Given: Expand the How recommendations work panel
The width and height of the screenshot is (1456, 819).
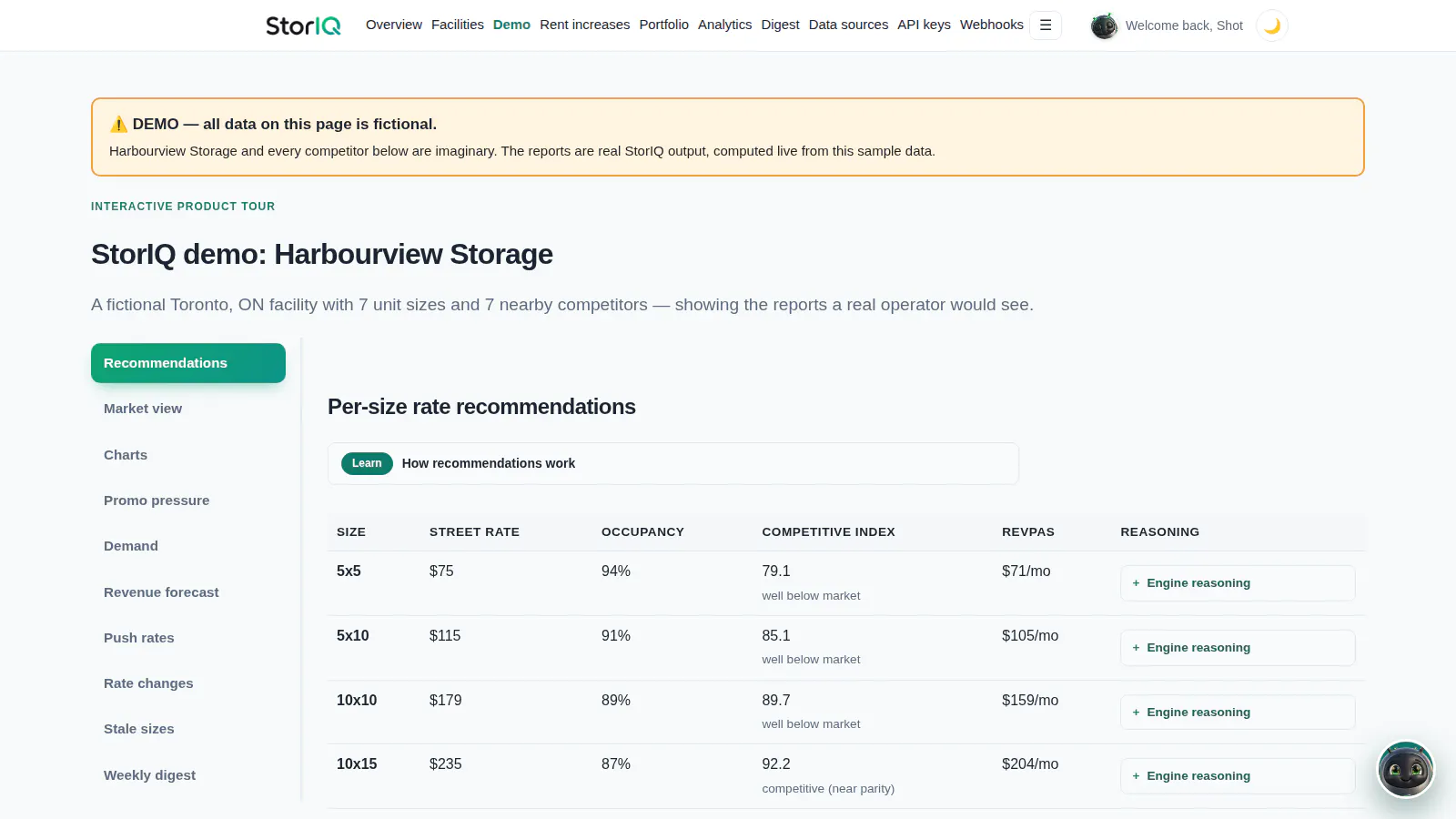Looking at the screenshot, I should tap(673, 463).
